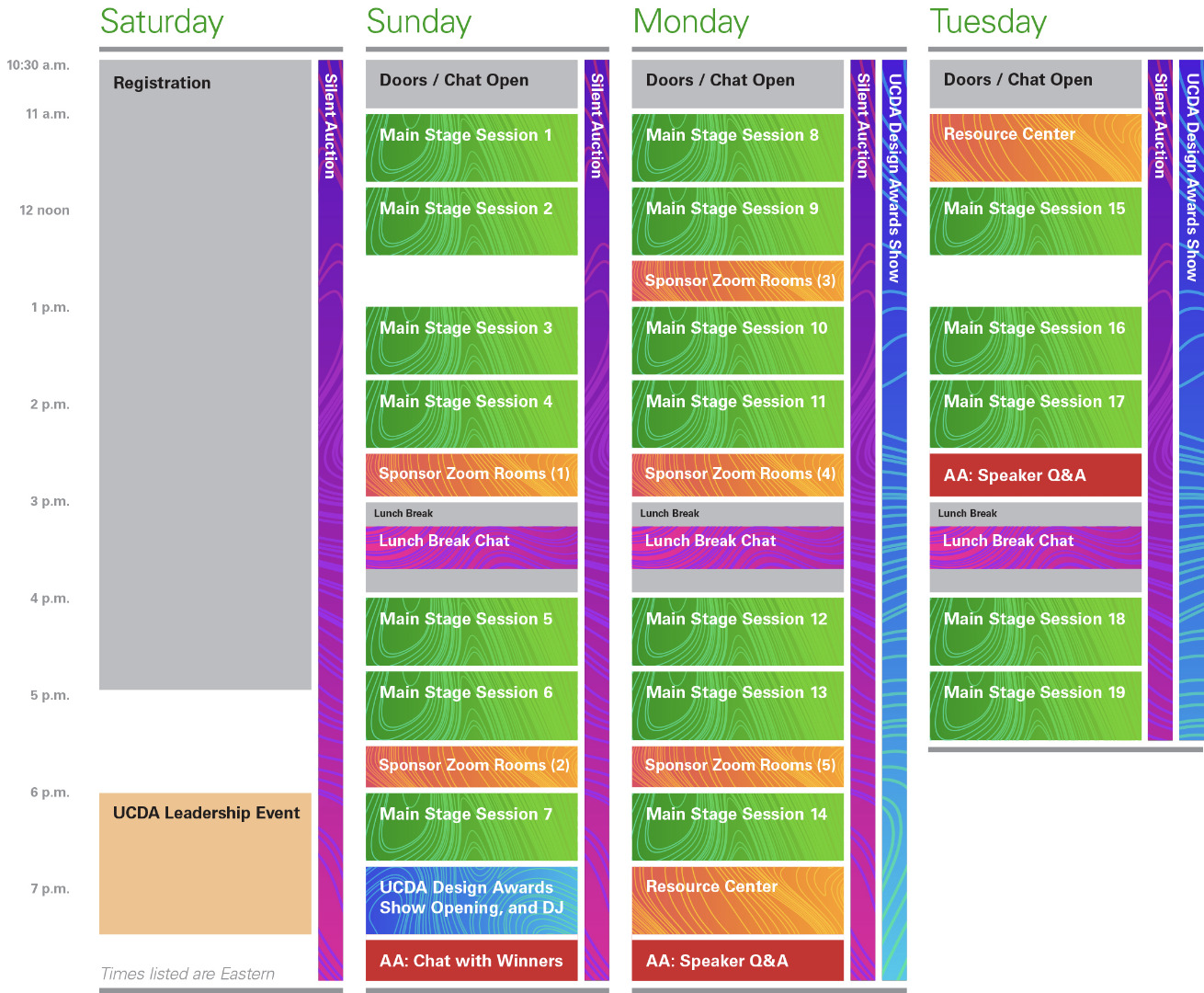1204x993 pixels.
Task: Click Main Stage Session 14
Action: point(737,827)
